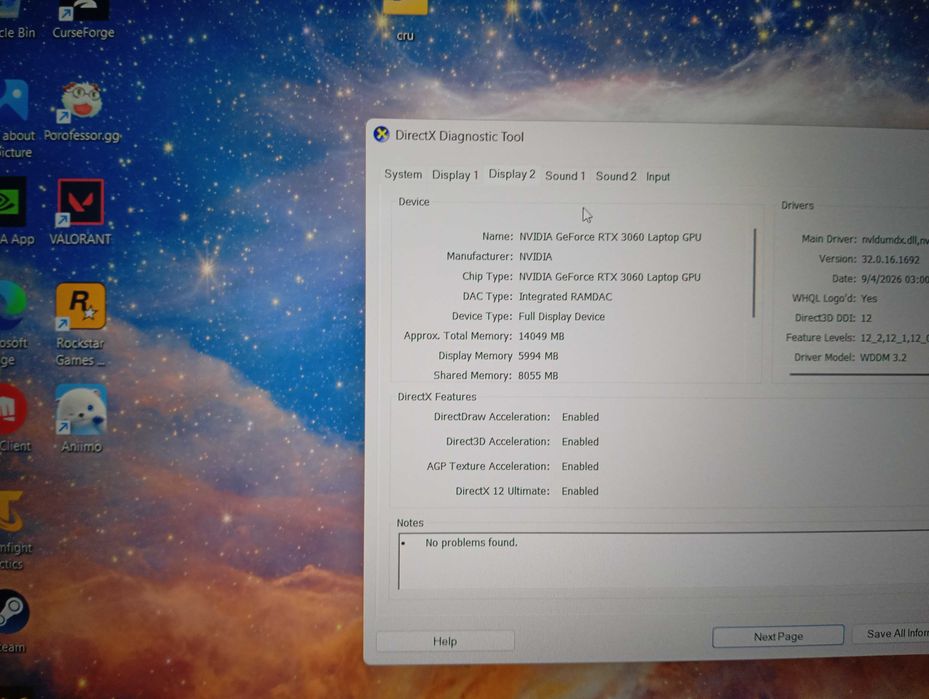Go to the Sound 1 tab
The height and width of the screenshot is (699, 929).
(565, 176)
